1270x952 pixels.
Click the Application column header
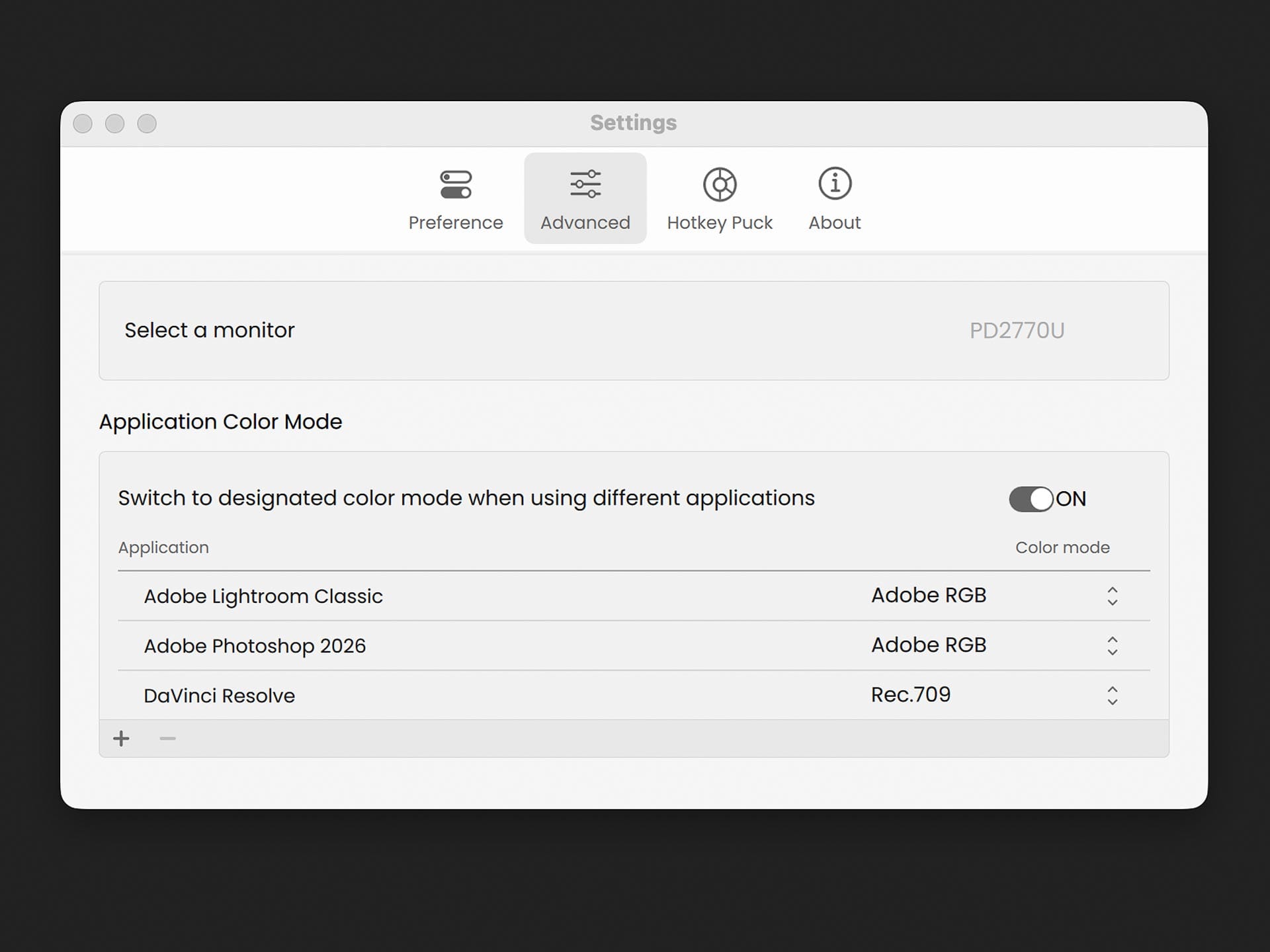(163, 547)
